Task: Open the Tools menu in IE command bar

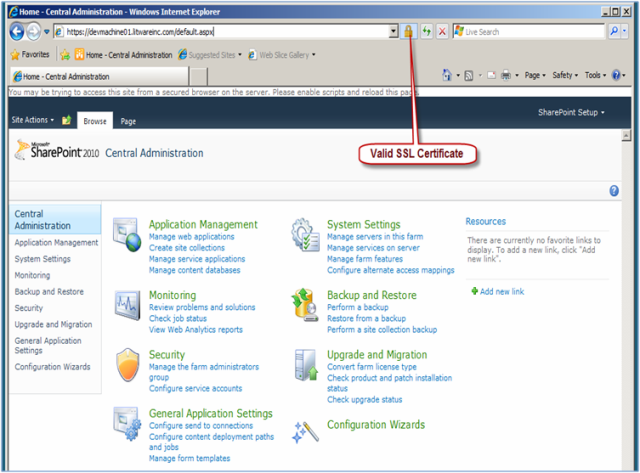Action: pos(595,75)
